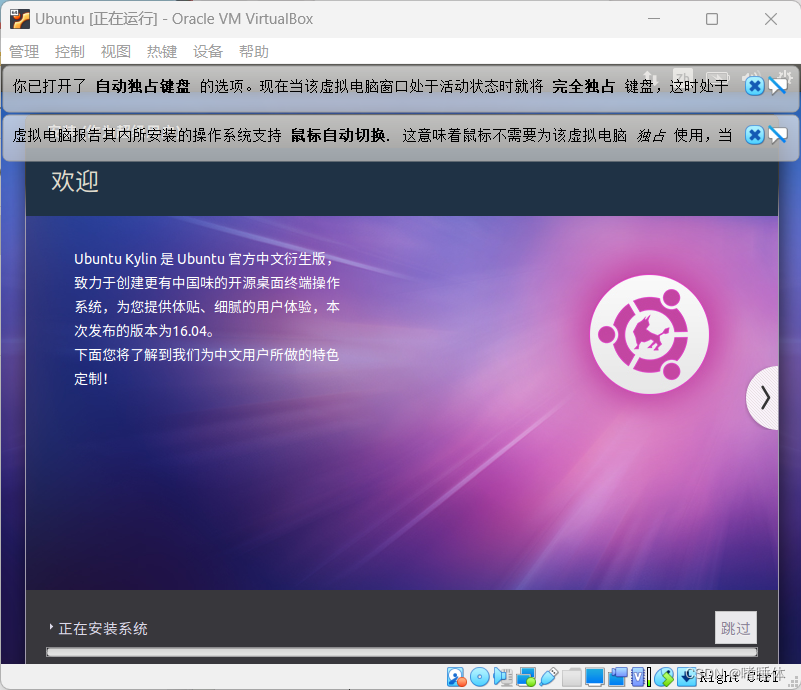Open the 热键 menu
Viewport: 801px width, 690px height.
tap(162, 52)
